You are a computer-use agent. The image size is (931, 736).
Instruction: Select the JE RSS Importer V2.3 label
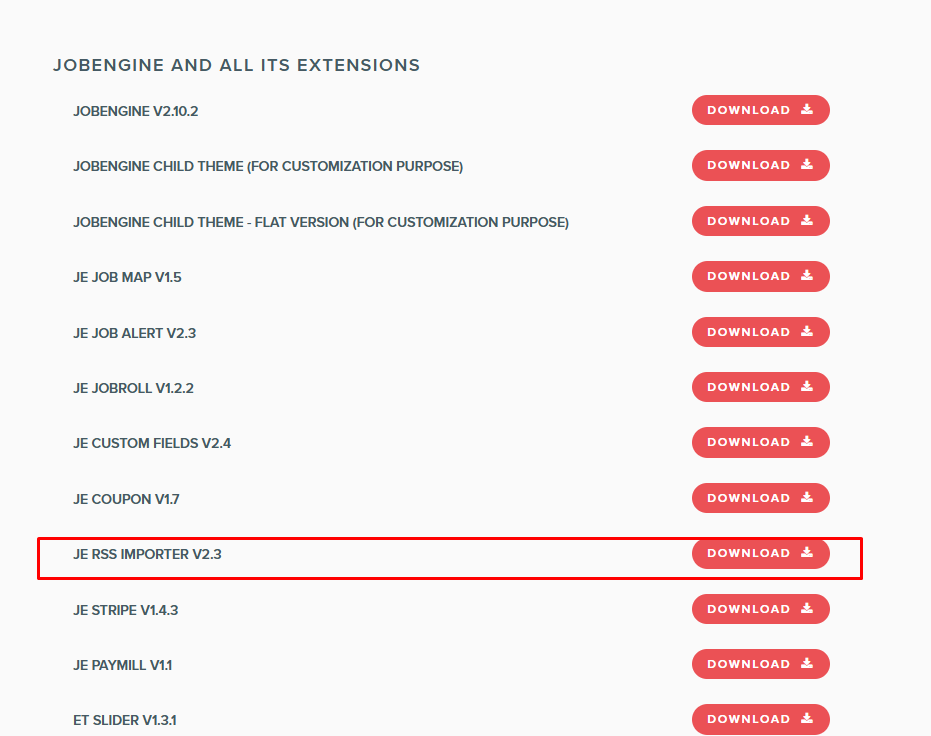(147, 554)
